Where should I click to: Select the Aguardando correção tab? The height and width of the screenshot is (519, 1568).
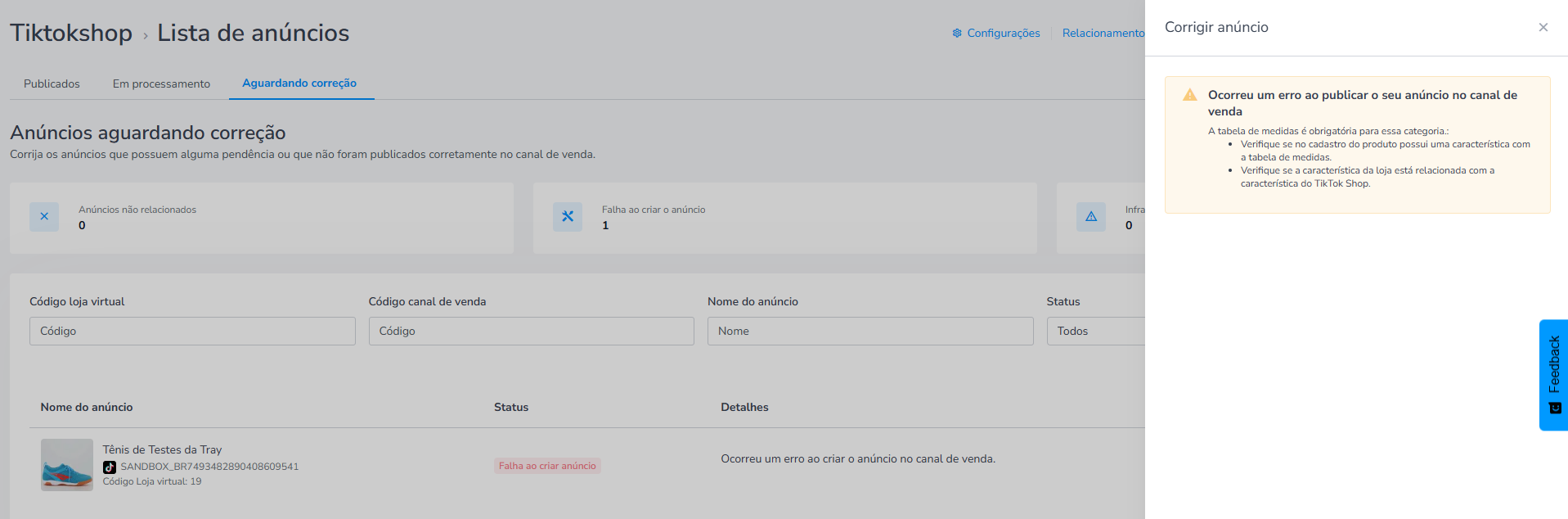(299, 83)
